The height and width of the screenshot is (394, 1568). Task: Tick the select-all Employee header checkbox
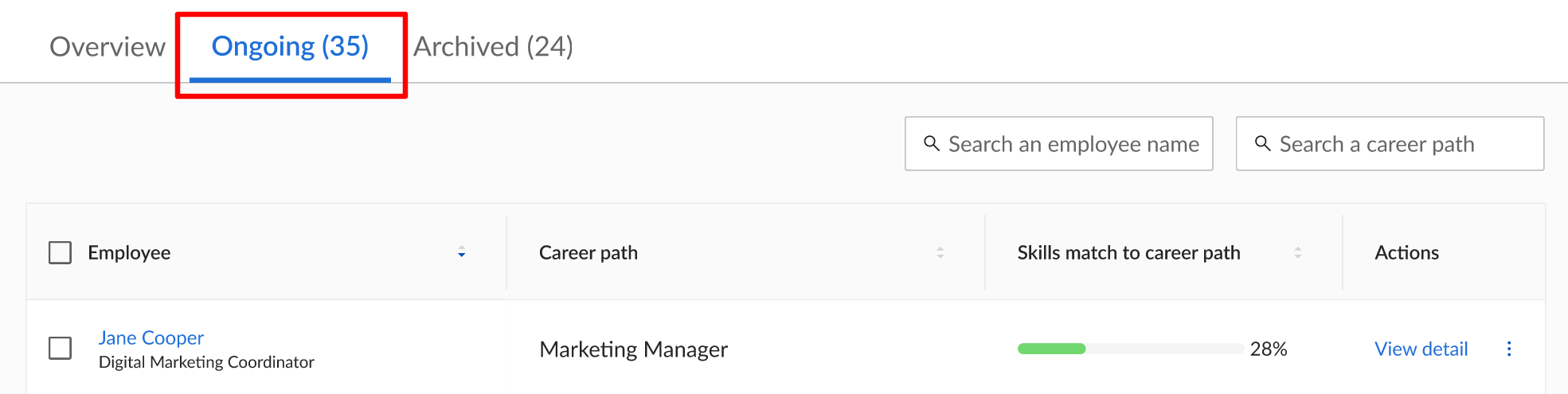[60, 252]
